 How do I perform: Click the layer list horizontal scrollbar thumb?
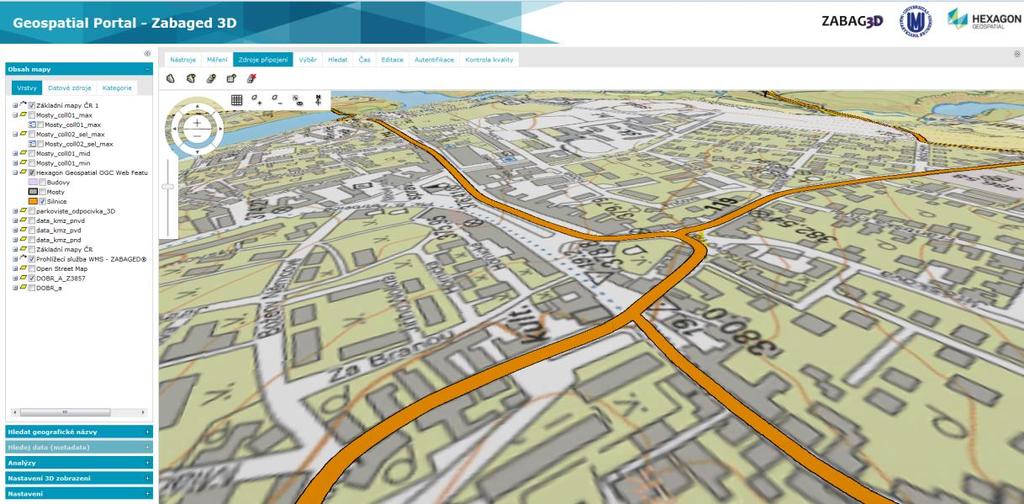(65, 413)
